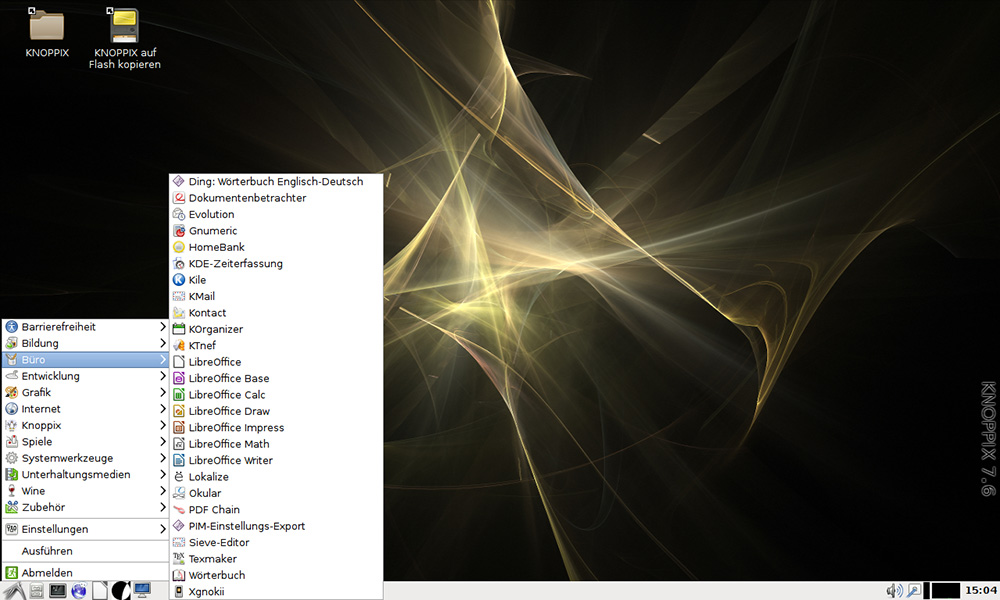
Task: Open the Zubehör menu category
Action: (x=85, y=508)
